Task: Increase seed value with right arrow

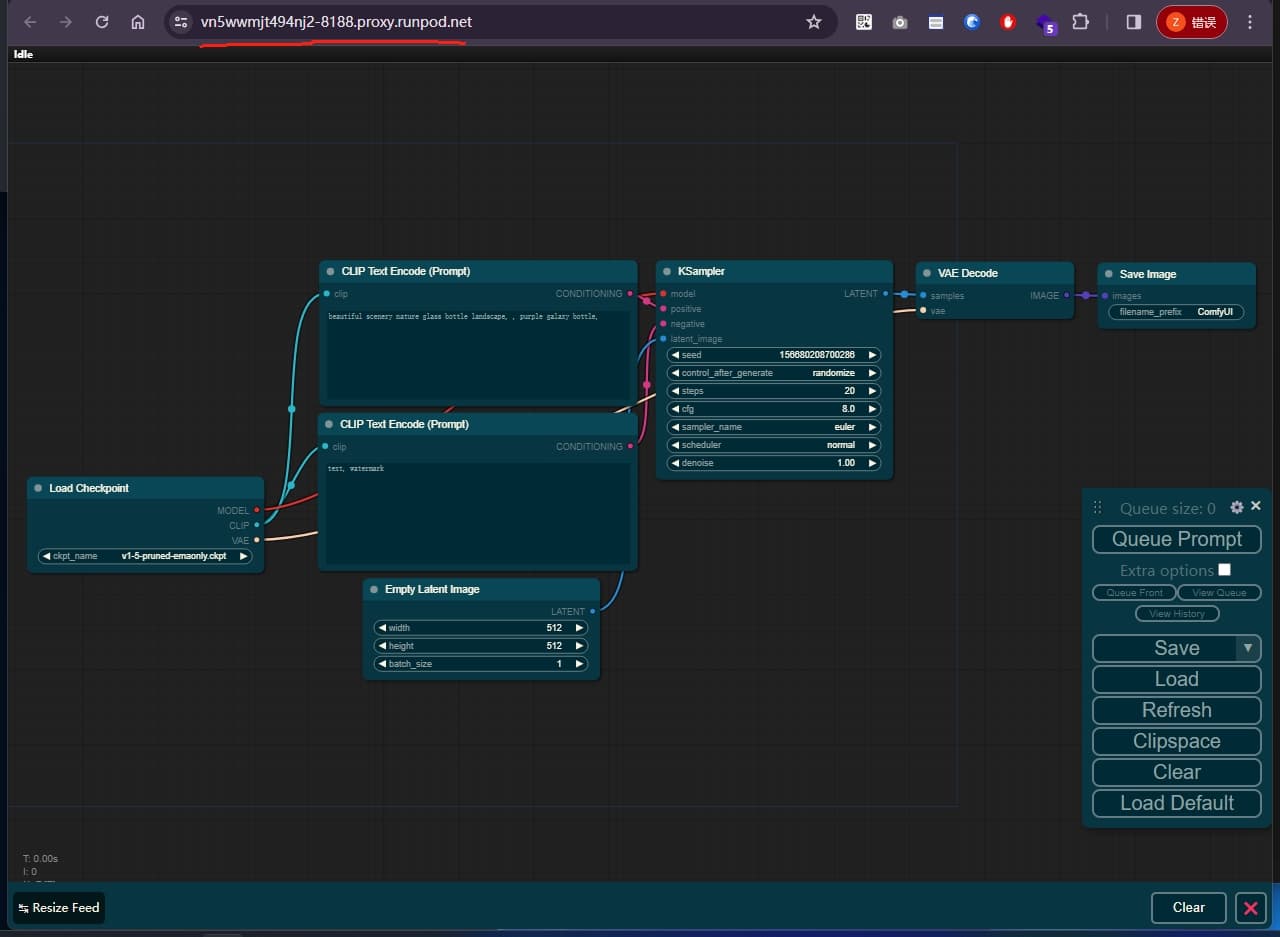Action: (x=872, y=355)
